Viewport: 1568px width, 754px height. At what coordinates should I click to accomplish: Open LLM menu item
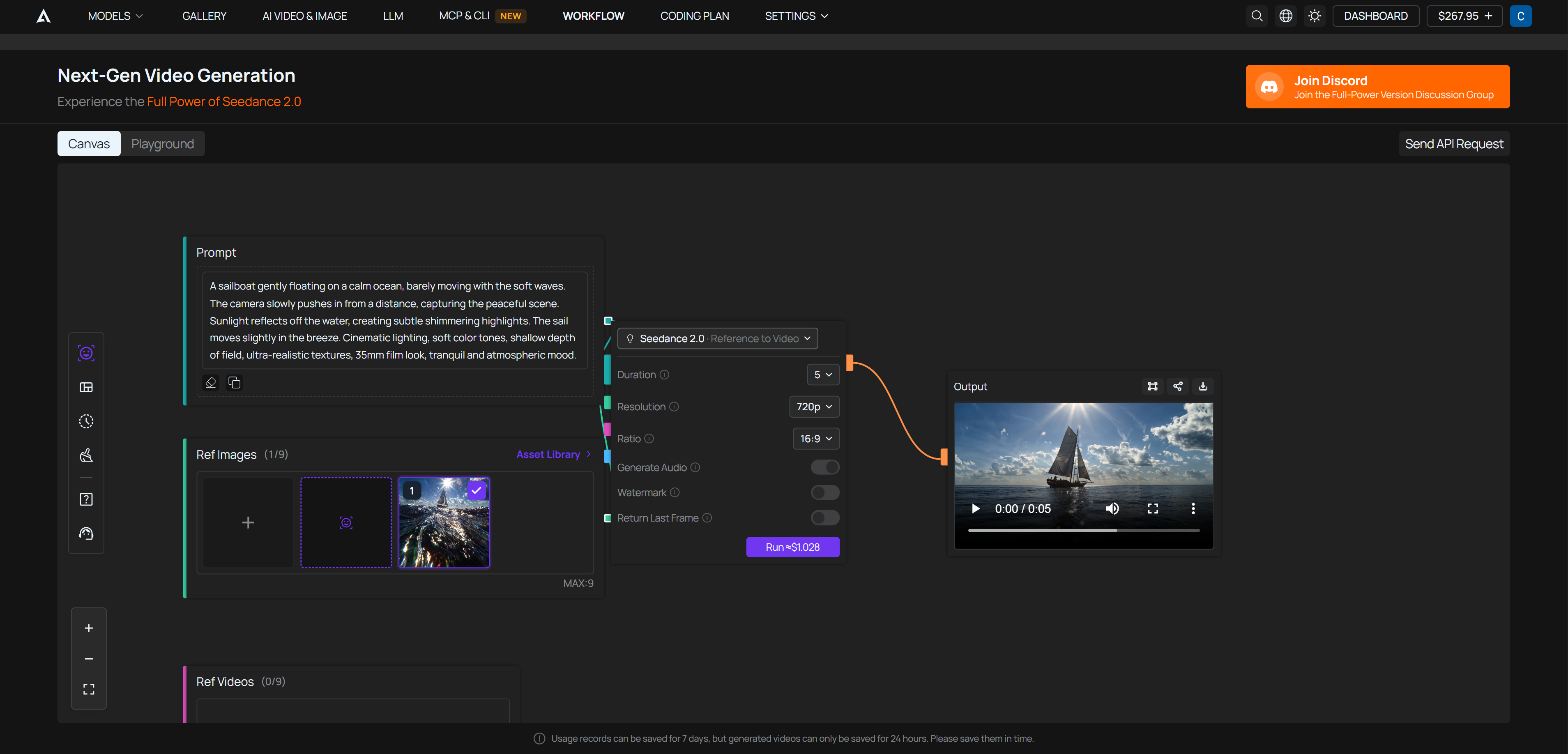[393, 16]
